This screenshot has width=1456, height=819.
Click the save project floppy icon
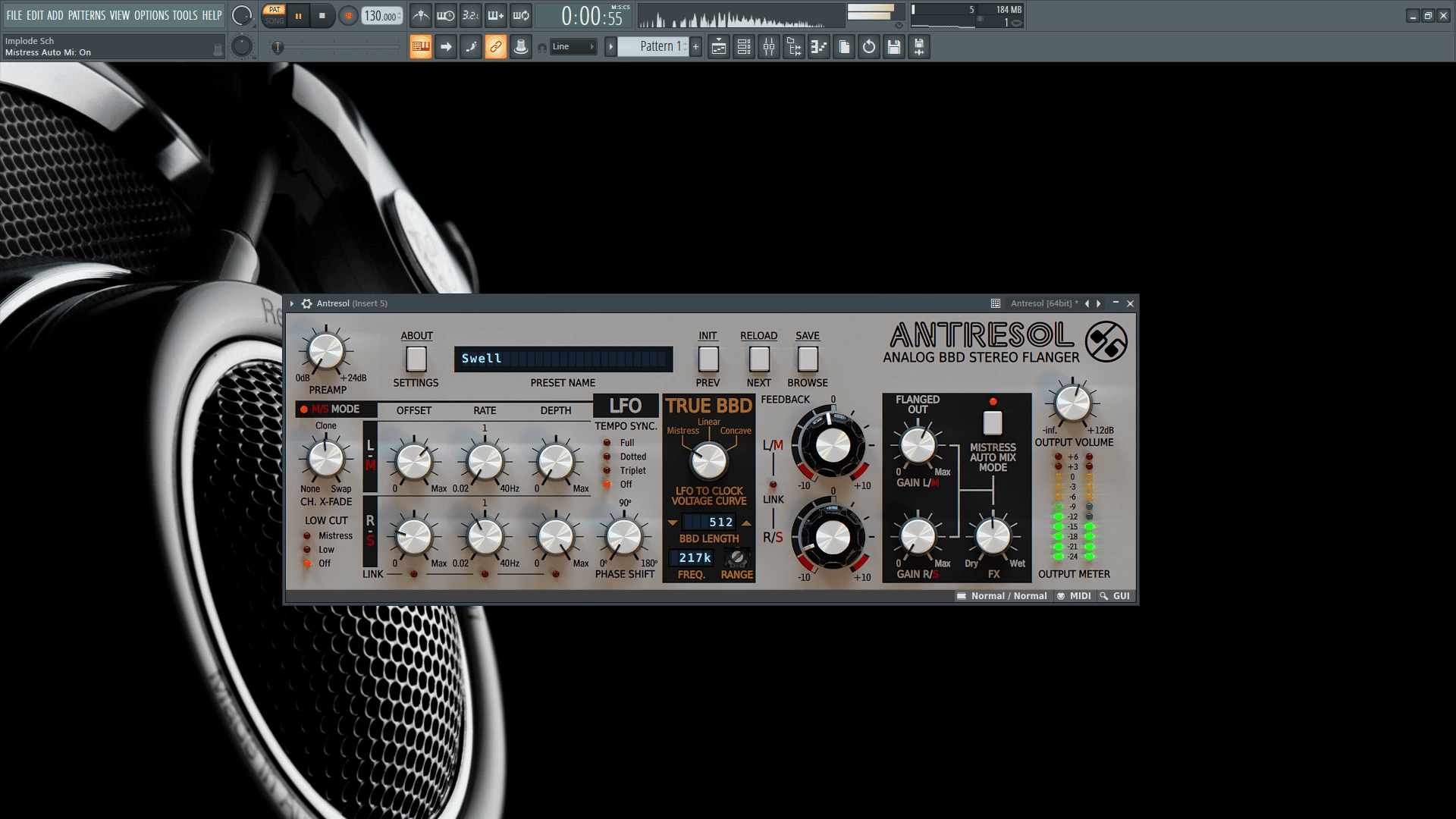coord(894,47)
